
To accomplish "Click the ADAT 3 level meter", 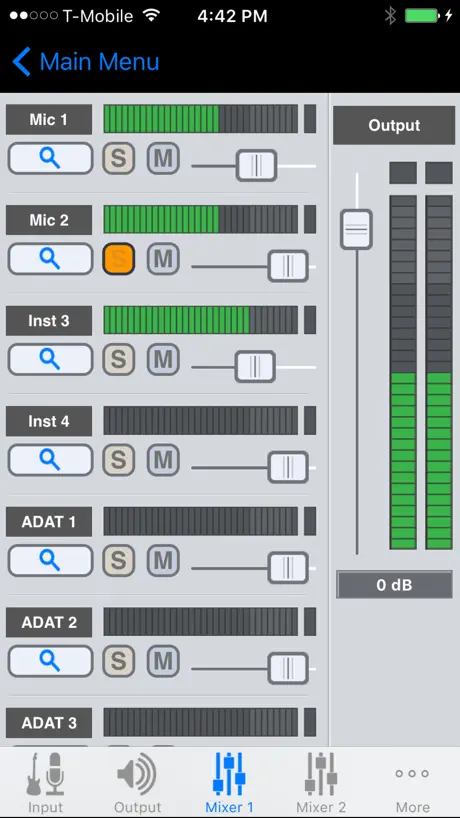I will coord(201,723).
